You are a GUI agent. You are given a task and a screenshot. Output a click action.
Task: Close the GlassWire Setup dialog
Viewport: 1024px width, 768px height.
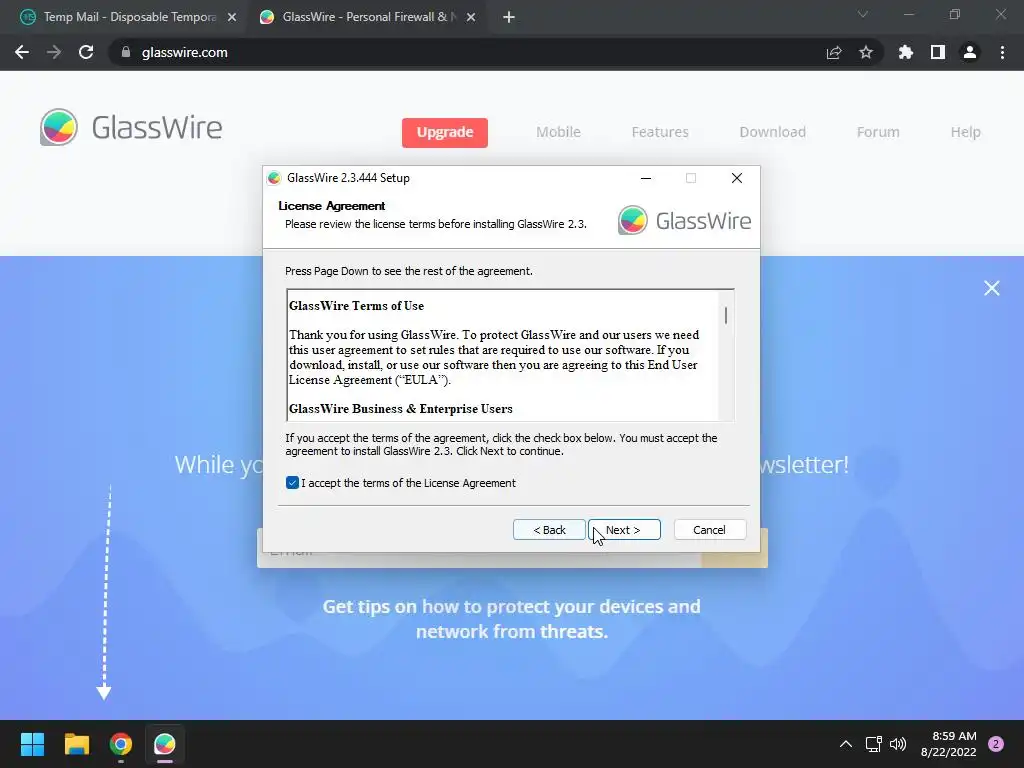(x=737, y=178)
